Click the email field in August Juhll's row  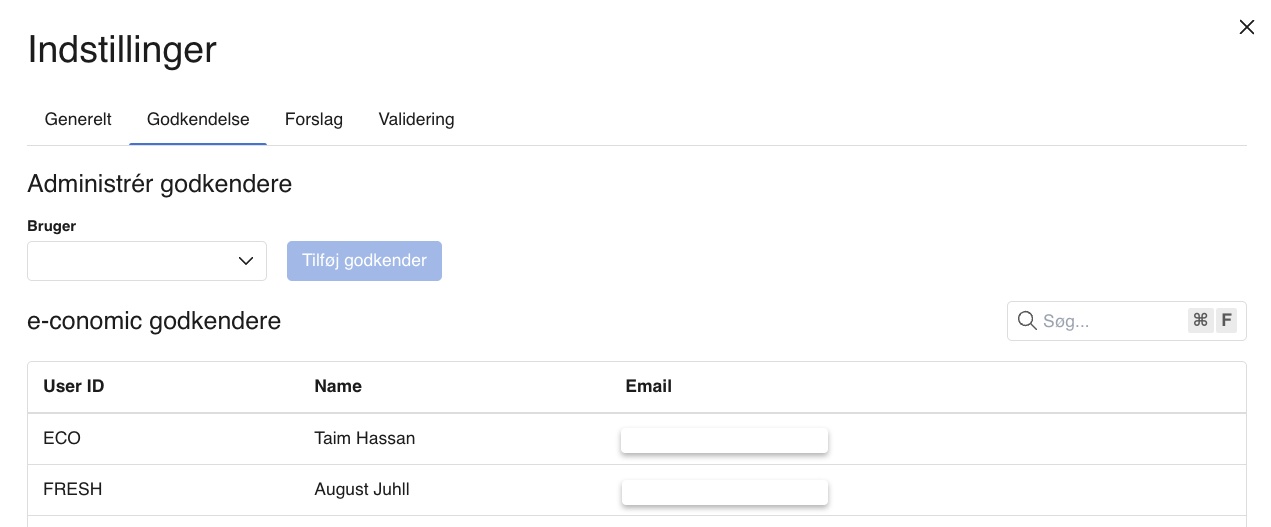pos(724,492)
